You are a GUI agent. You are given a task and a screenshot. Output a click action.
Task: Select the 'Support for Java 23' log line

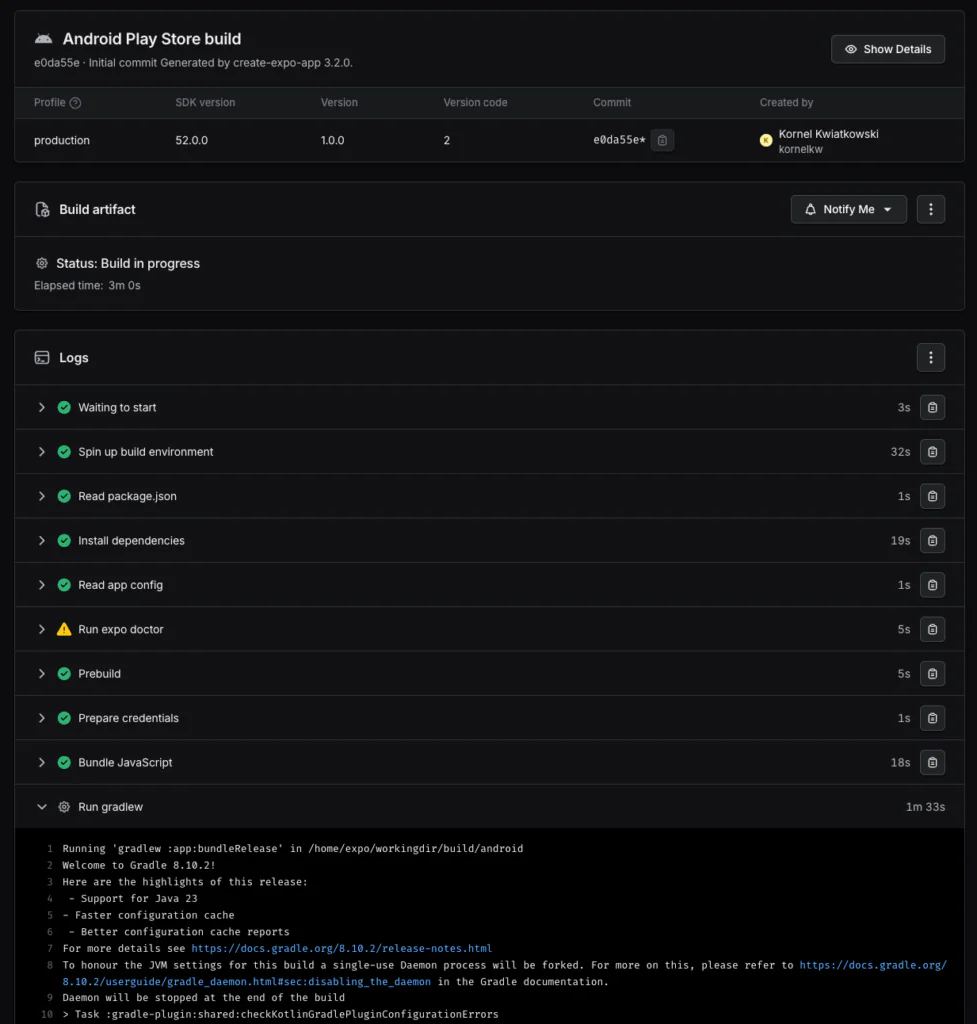[133, 899]
